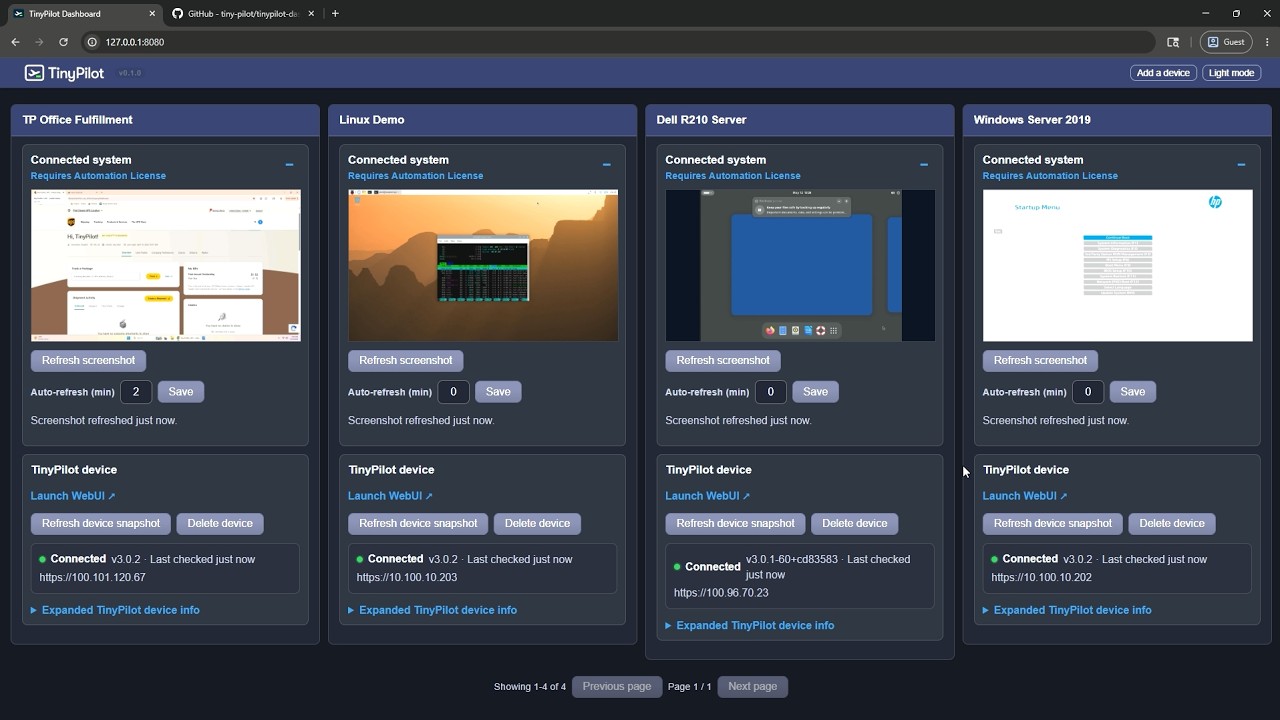Click the Previous page button
This screenshot has width=1280, height=720.
(617, 687)
